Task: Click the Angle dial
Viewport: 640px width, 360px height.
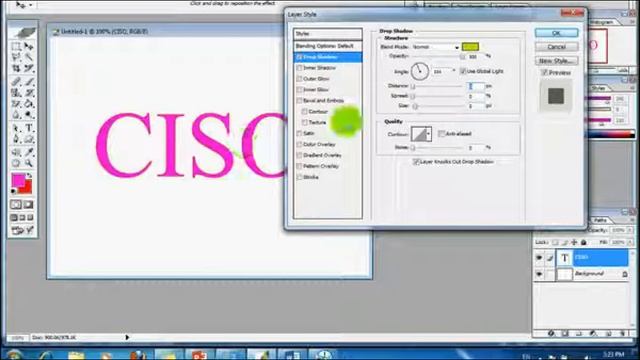Action: (420, 71)
